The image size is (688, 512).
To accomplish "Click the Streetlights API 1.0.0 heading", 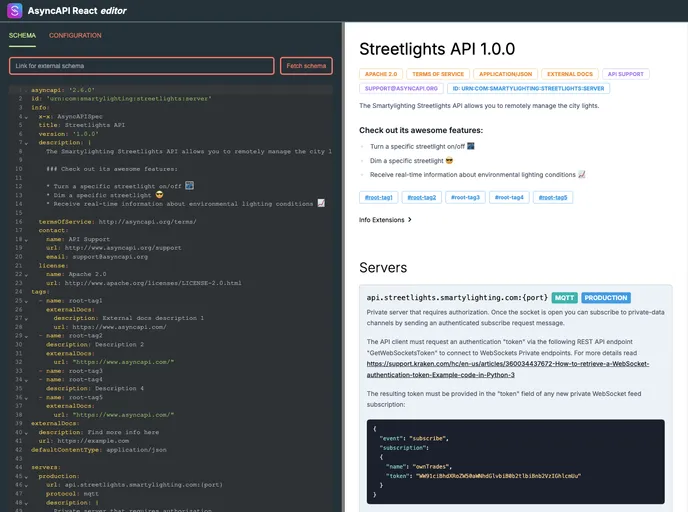I will [x=437, y=49].
